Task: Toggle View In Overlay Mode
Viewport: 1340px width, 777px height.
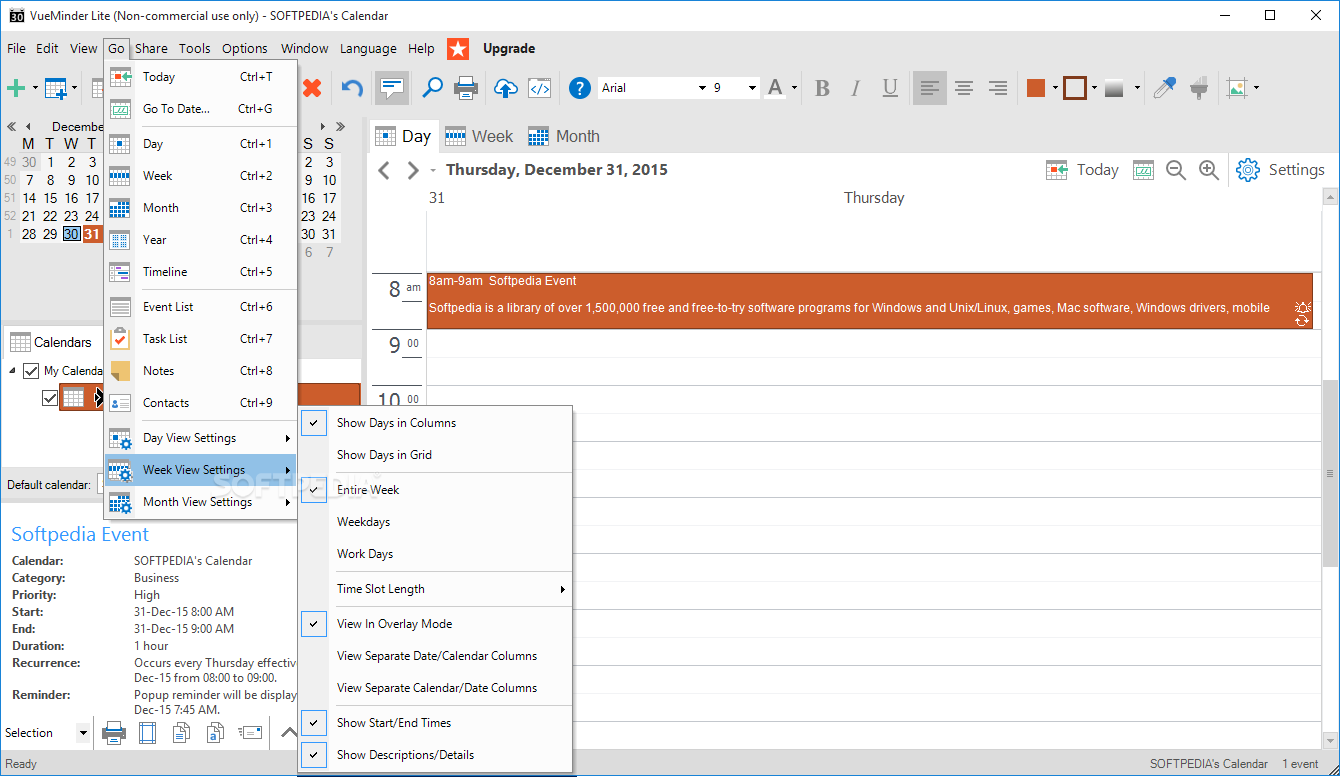Action: 435,624
